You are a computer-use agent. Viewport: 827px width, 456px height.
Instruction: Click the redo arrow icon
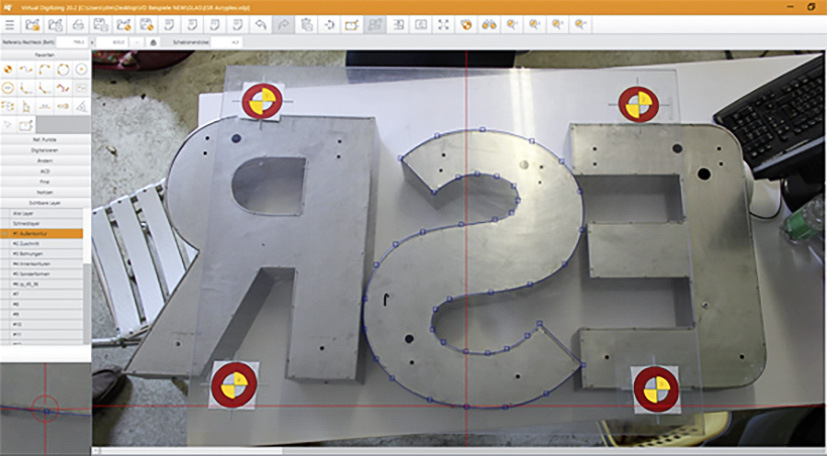click(282, 24)
